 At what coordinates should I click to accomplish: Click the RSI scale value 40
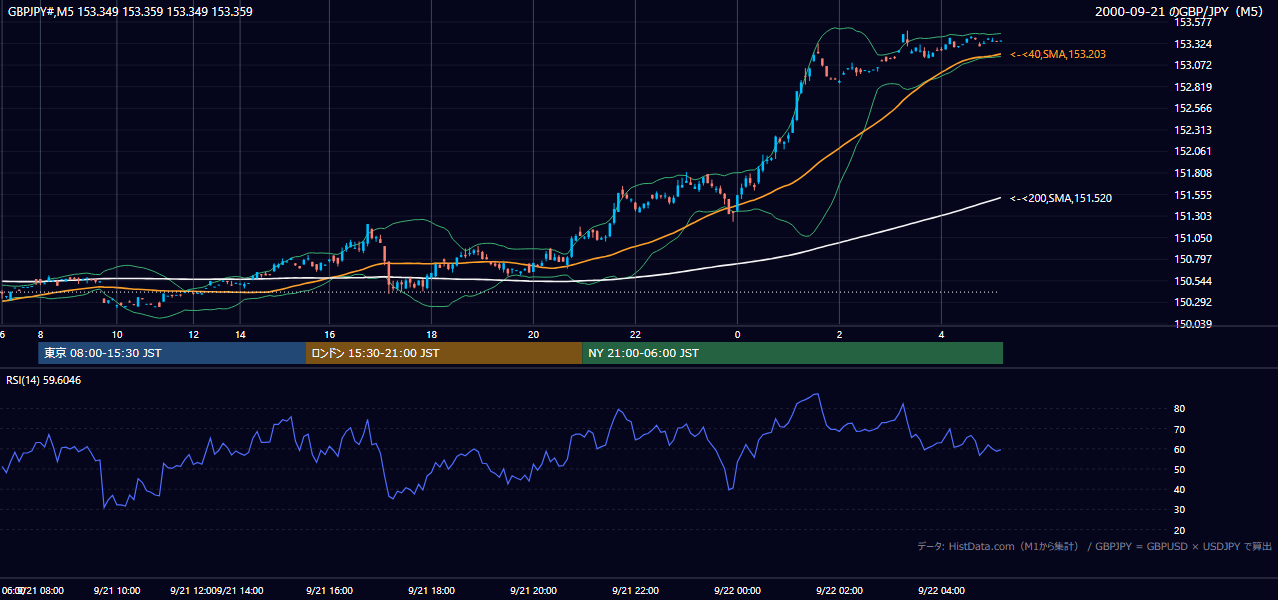tap(1180, 489)
